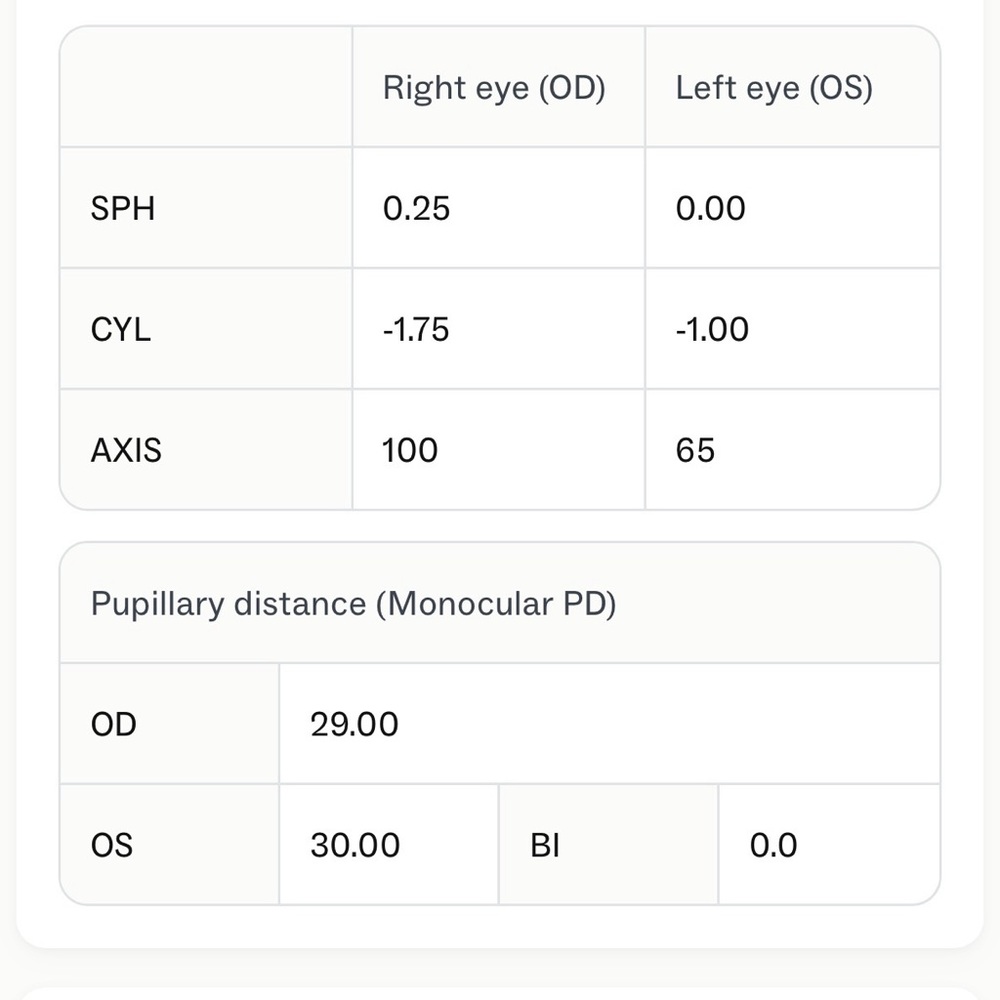Click the OD label in pupillary distance table
The height and width of the screenshot is (1000, 1000).
[x=114, y=724]
